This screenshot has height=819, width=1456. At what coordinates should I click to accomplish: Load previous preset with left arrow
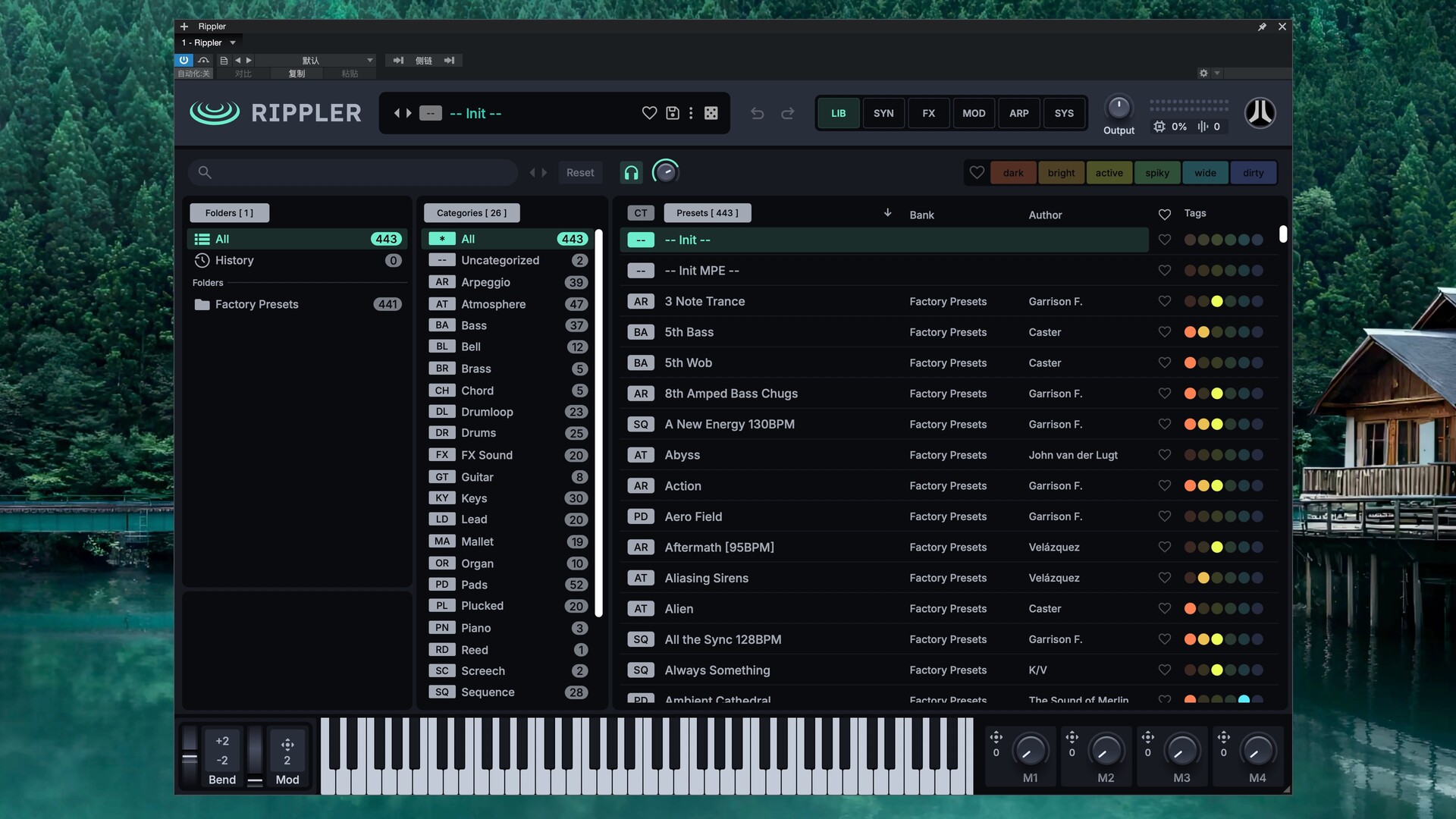(397, 113)
